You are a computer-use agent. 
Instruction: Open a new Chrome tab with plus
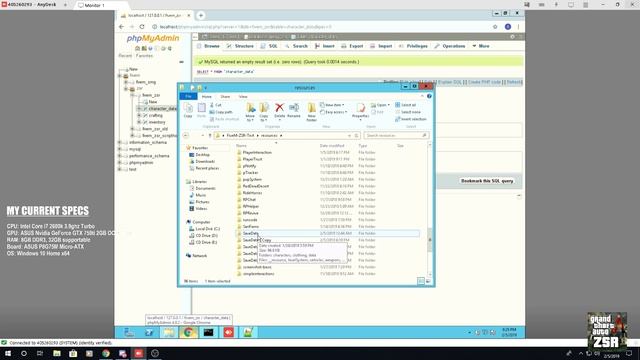201,16
